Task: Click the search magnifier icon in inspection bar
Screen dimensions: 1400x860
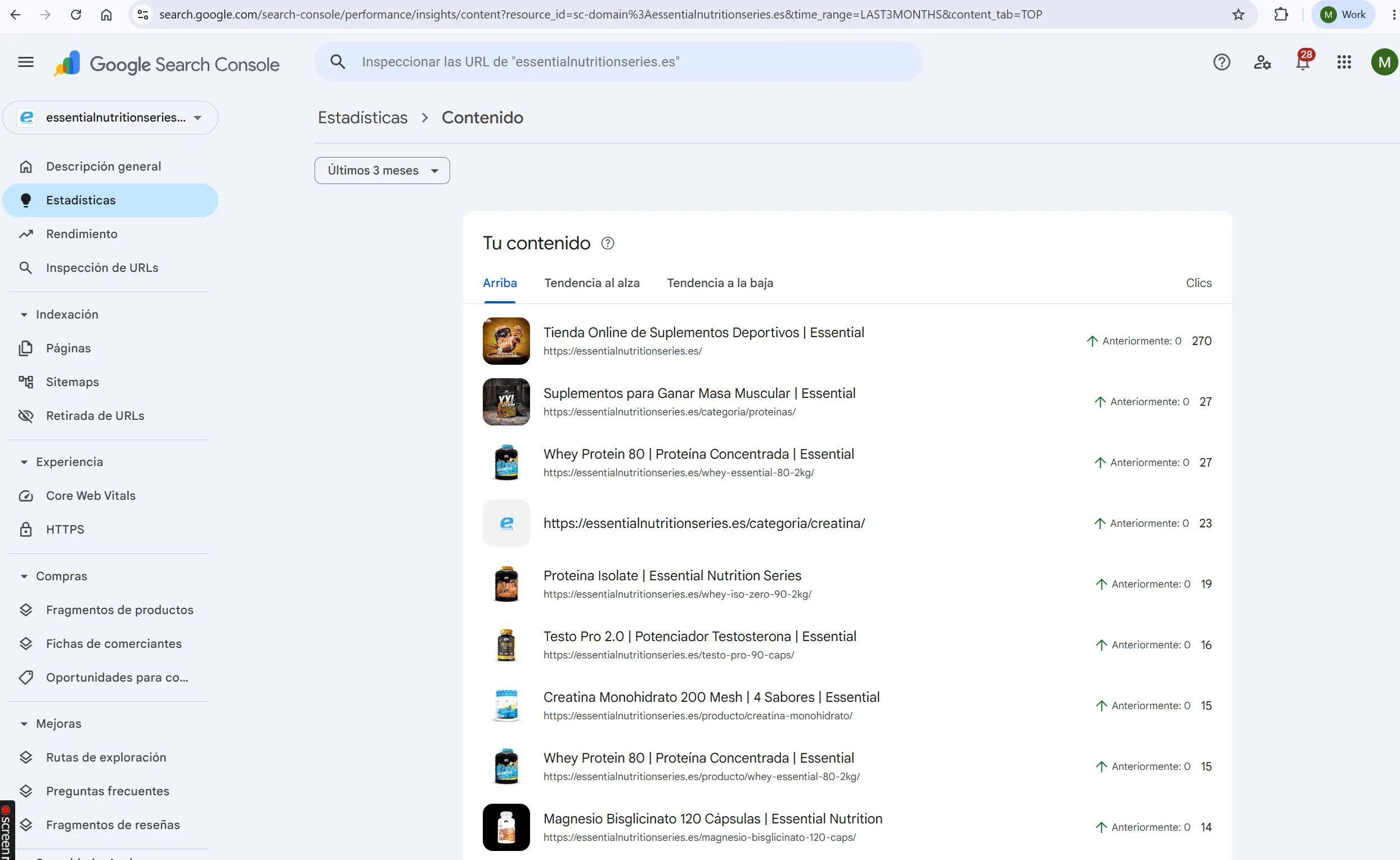Action: (338, 61)
